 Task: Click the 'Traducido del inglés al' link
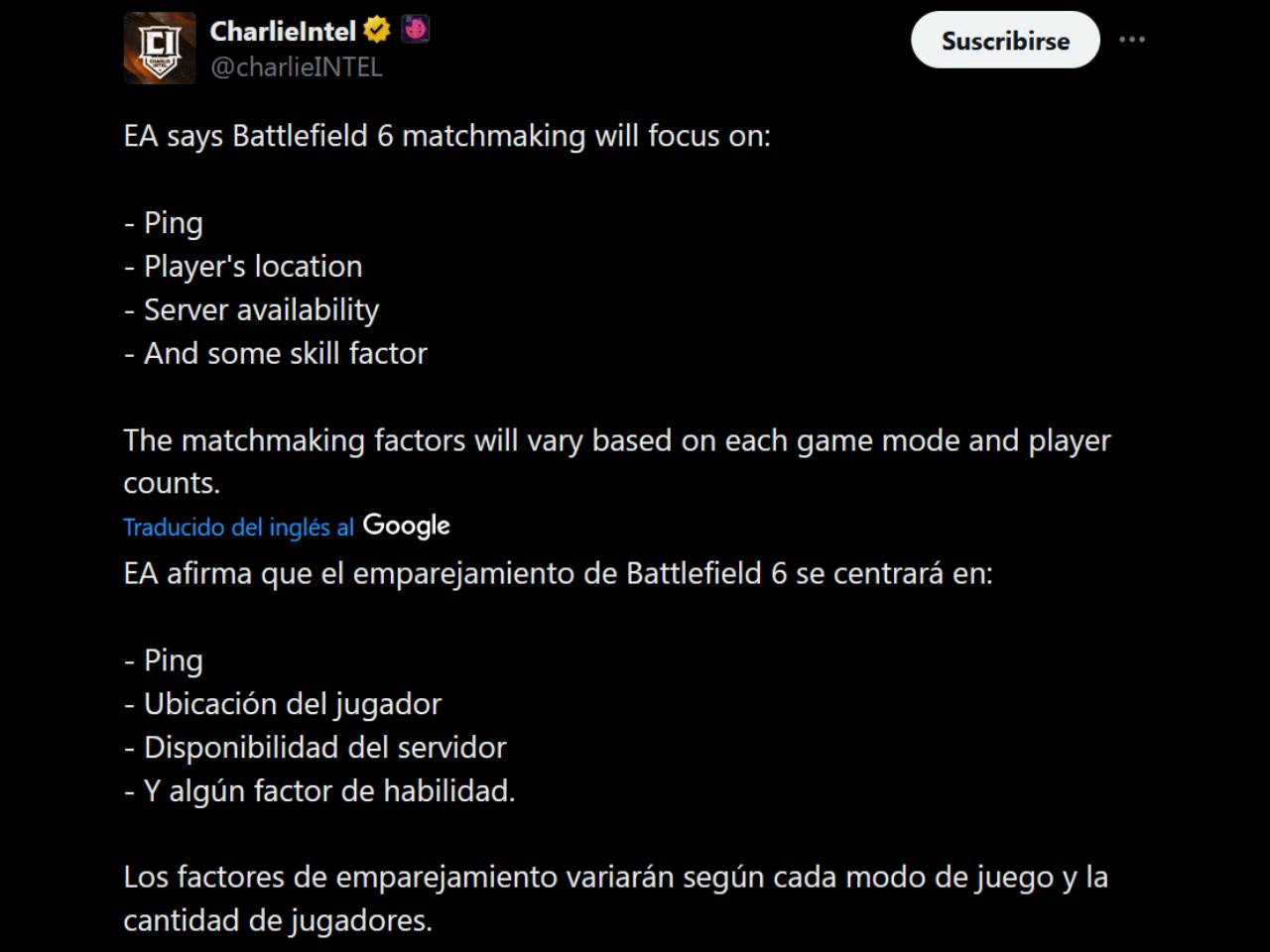coord(238,527)
